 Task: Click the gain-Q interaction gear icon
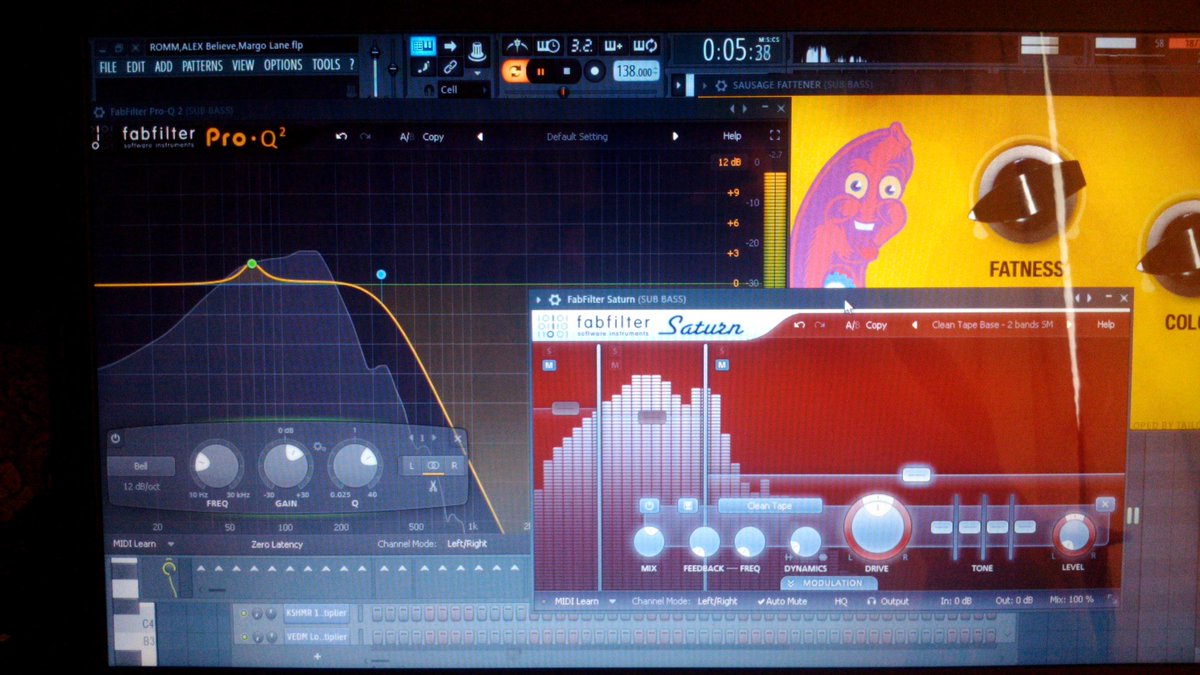click(x=319, y=446)
